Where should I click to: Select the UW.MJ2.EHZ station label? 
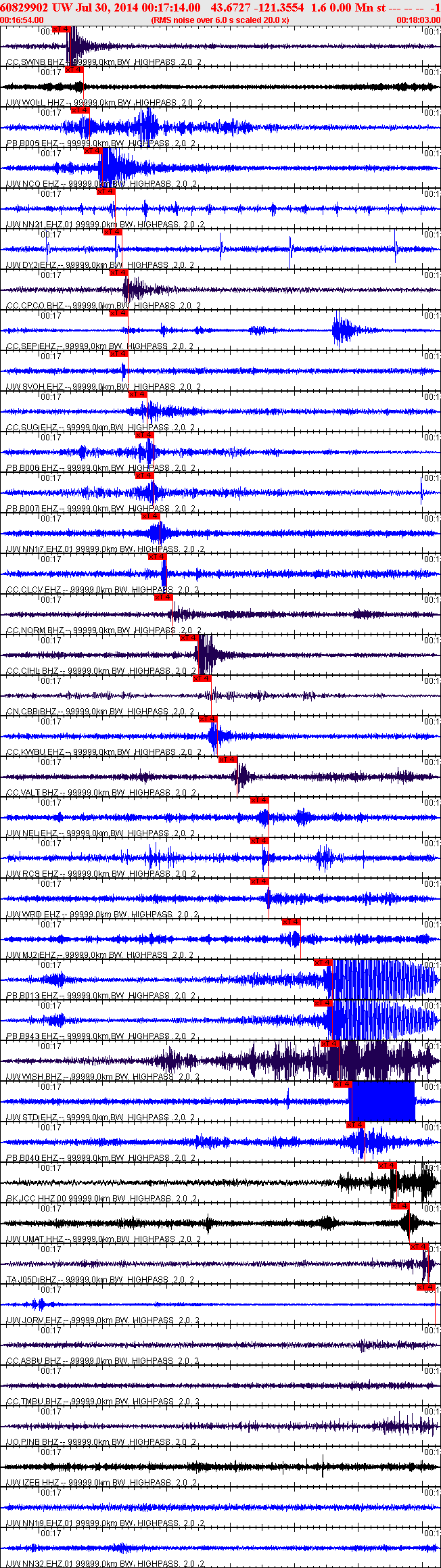tap(31, 955)
